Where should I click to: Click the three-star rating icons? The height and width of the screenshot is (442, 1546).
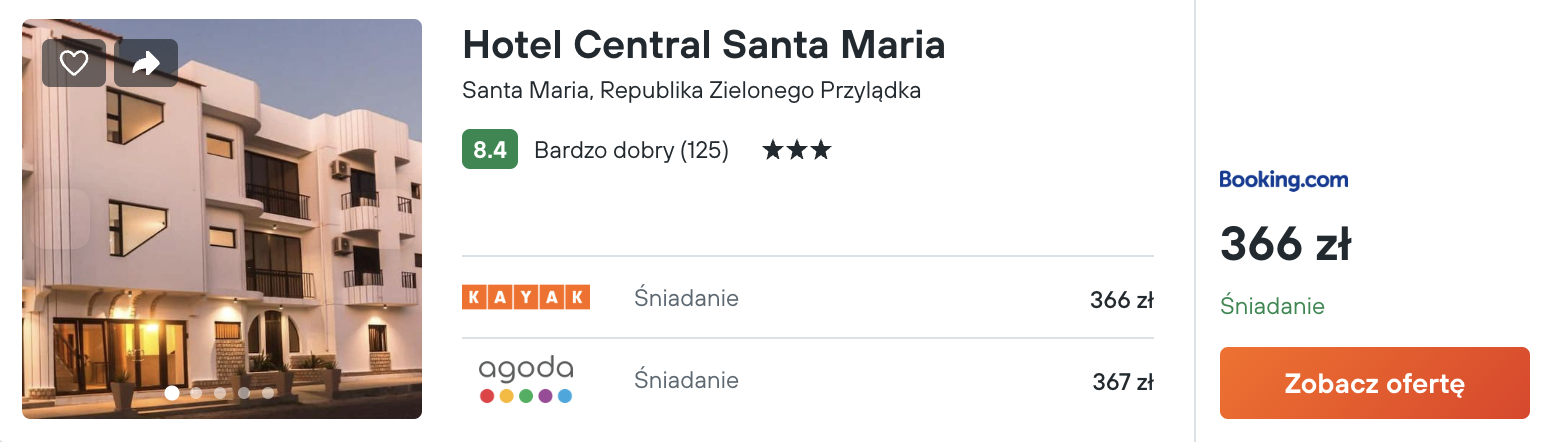pos(797,151)
